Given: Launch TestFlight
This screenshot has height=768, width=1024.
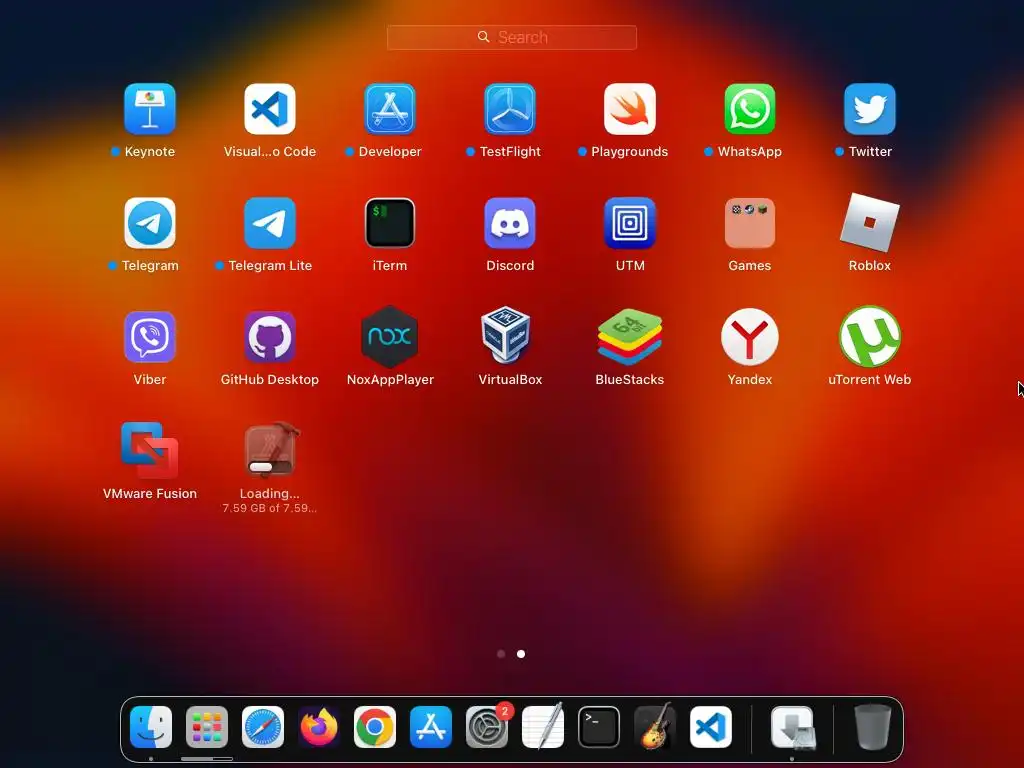Looking at the screenshot, I should (510, 109).
